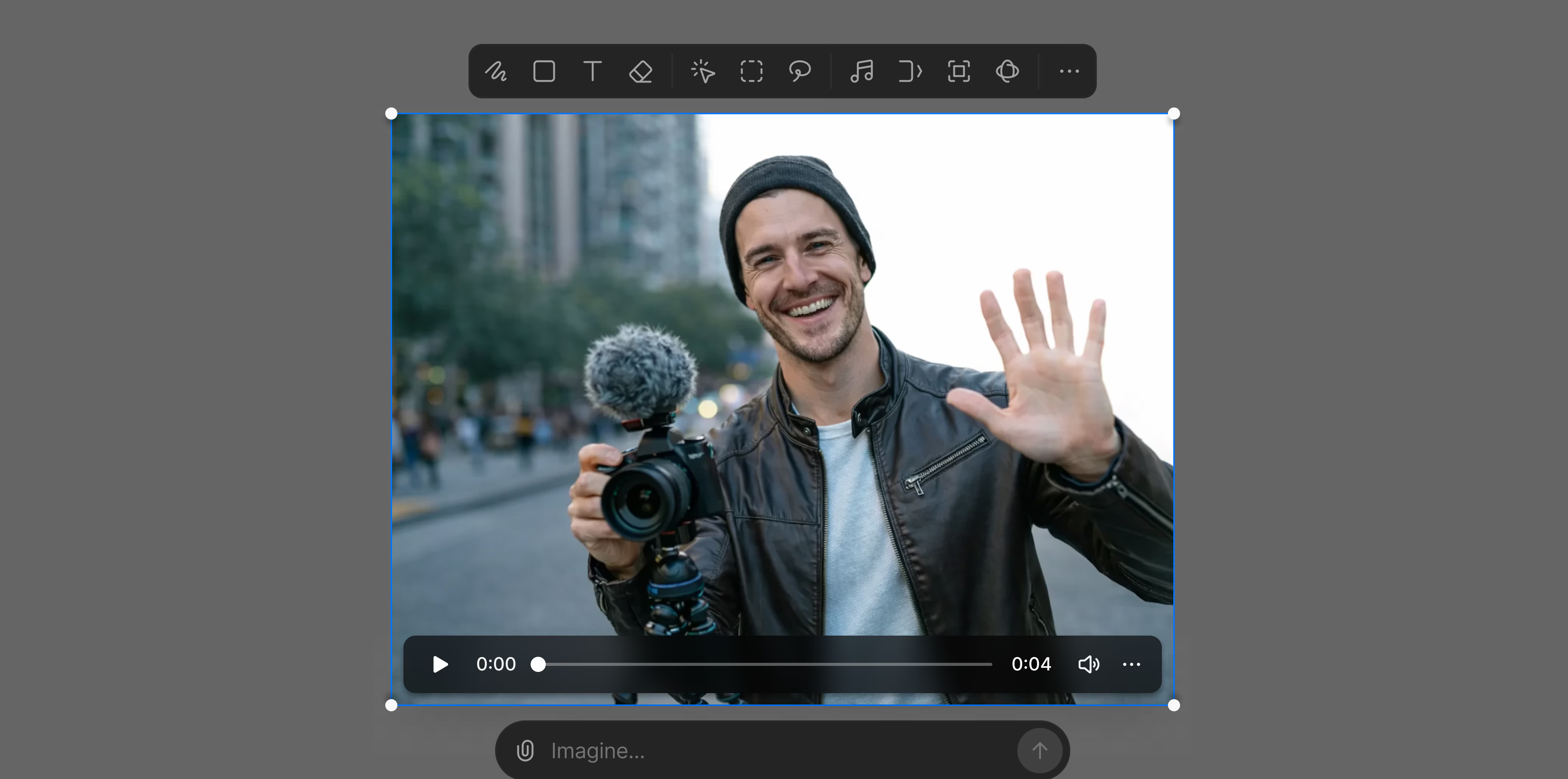Viewport: 1568px width, 779px height.
Task: Select the magic click pointer tool
Action: (703, 71)
